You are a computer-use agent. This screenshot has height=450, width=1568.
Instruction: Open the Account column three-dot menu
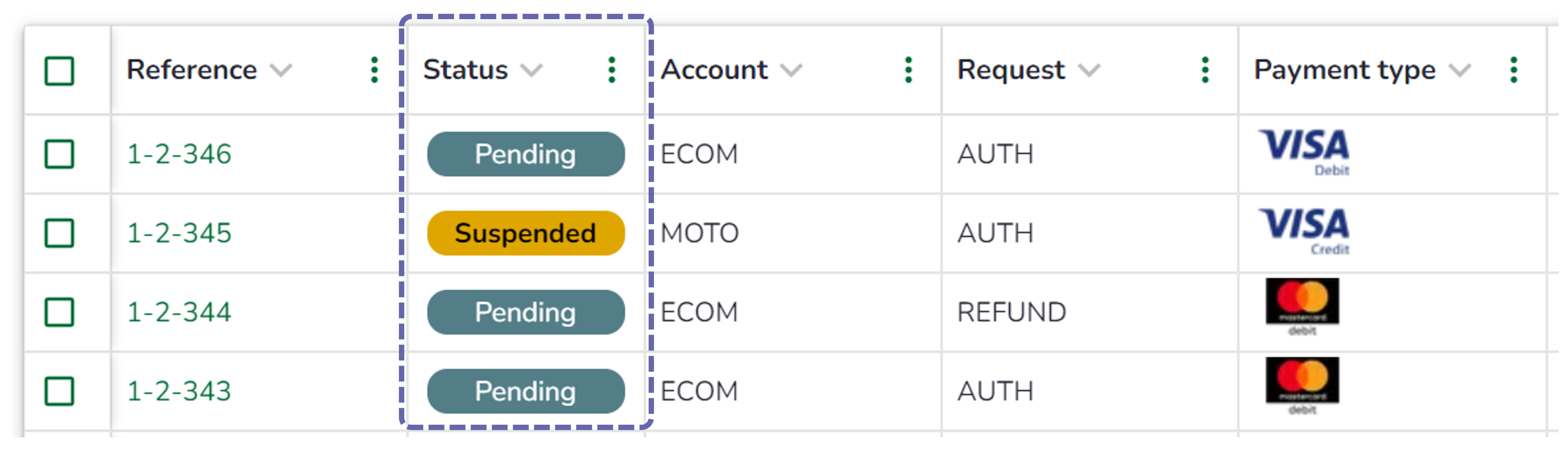coord(908,70)
